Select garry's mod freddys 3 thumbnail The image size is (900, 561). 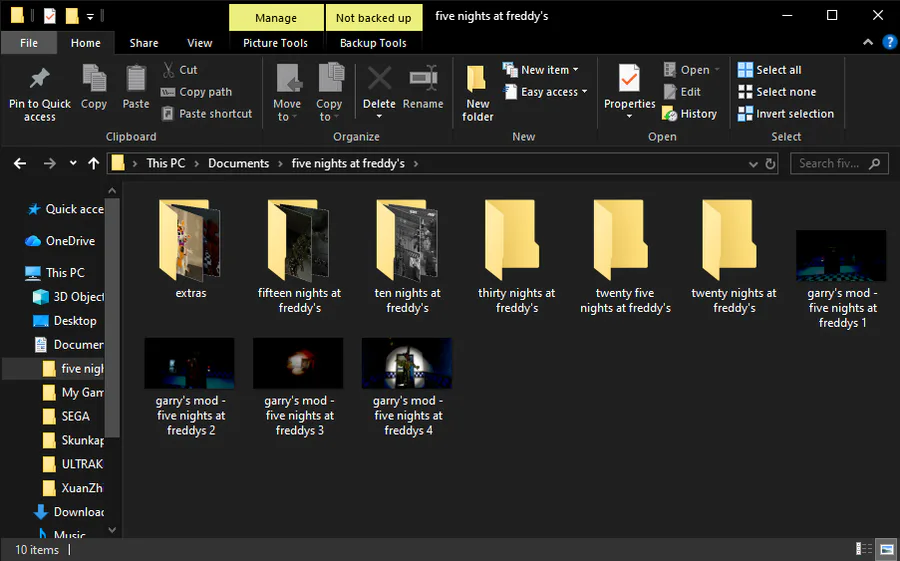[298, 363]
